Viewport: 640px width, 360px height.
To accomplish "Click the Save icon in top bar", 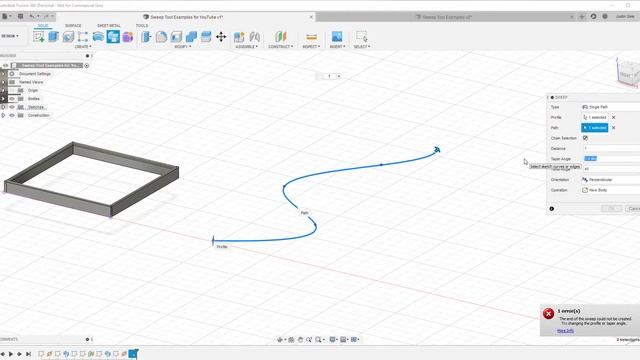I will point(20,16).
